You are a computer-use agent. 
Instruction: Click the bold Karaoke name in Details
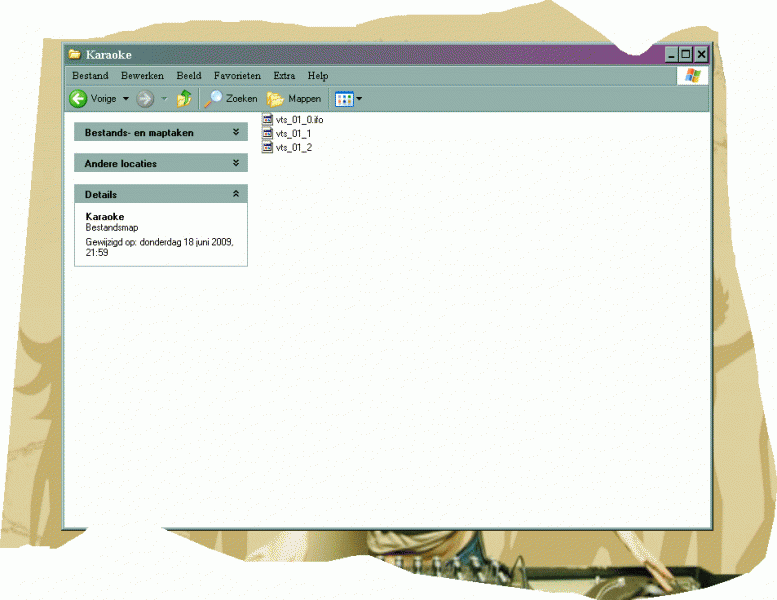point(105,217)
